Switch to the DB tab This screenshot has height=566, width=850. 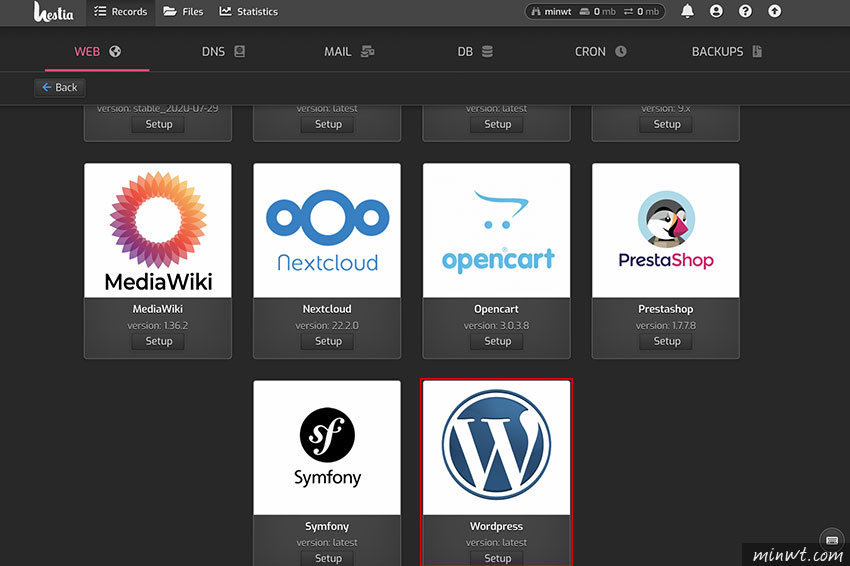tap(474, 52)
